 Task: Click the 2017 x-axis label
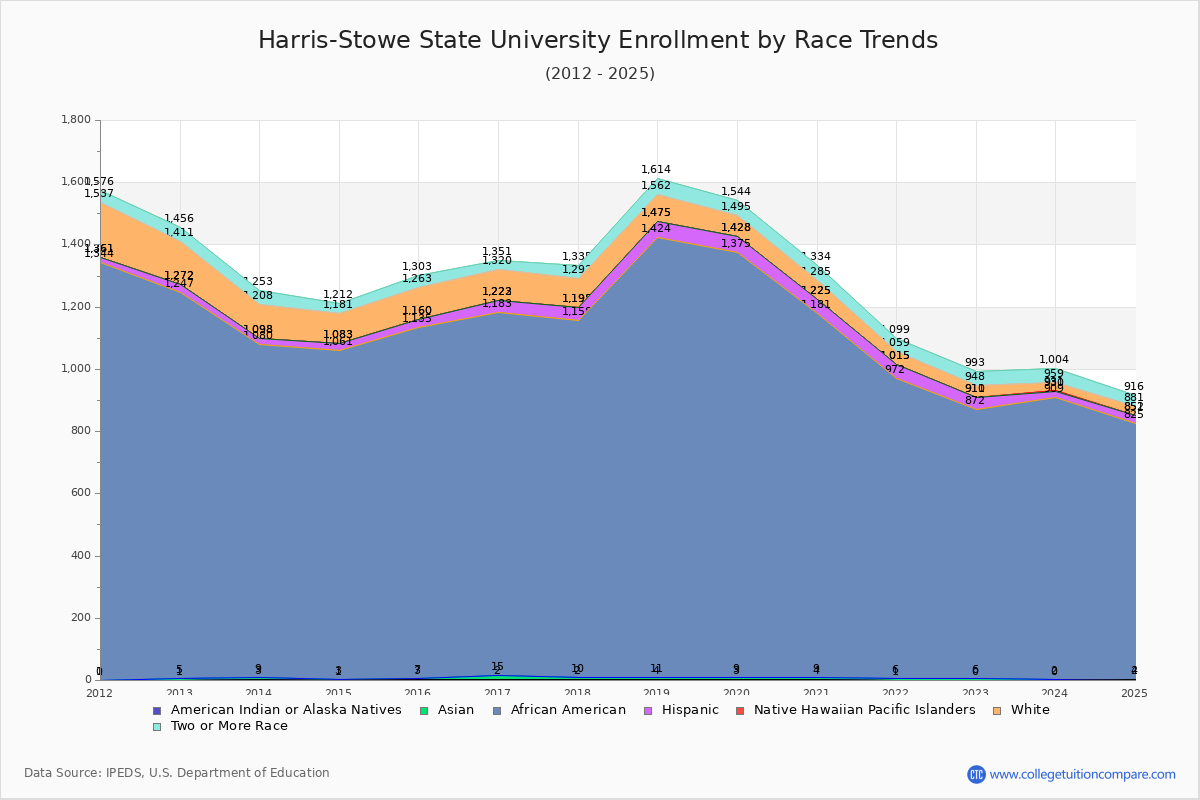coord(498,692)
